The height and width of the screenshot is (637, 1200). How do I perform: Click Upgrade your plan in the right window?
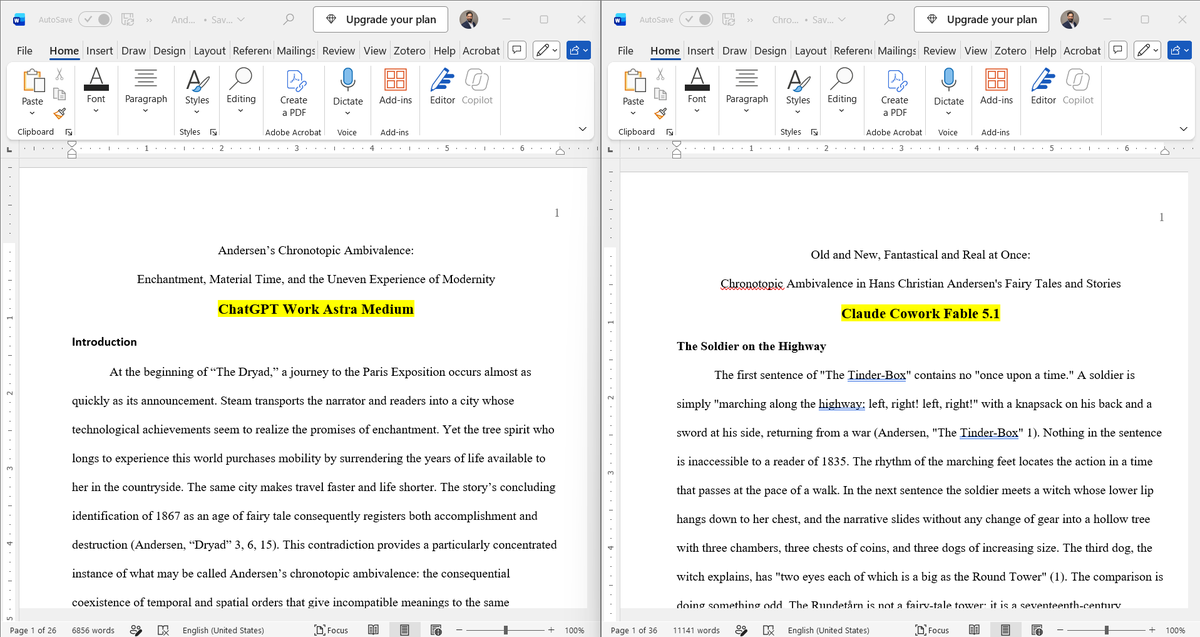(981, 19)
